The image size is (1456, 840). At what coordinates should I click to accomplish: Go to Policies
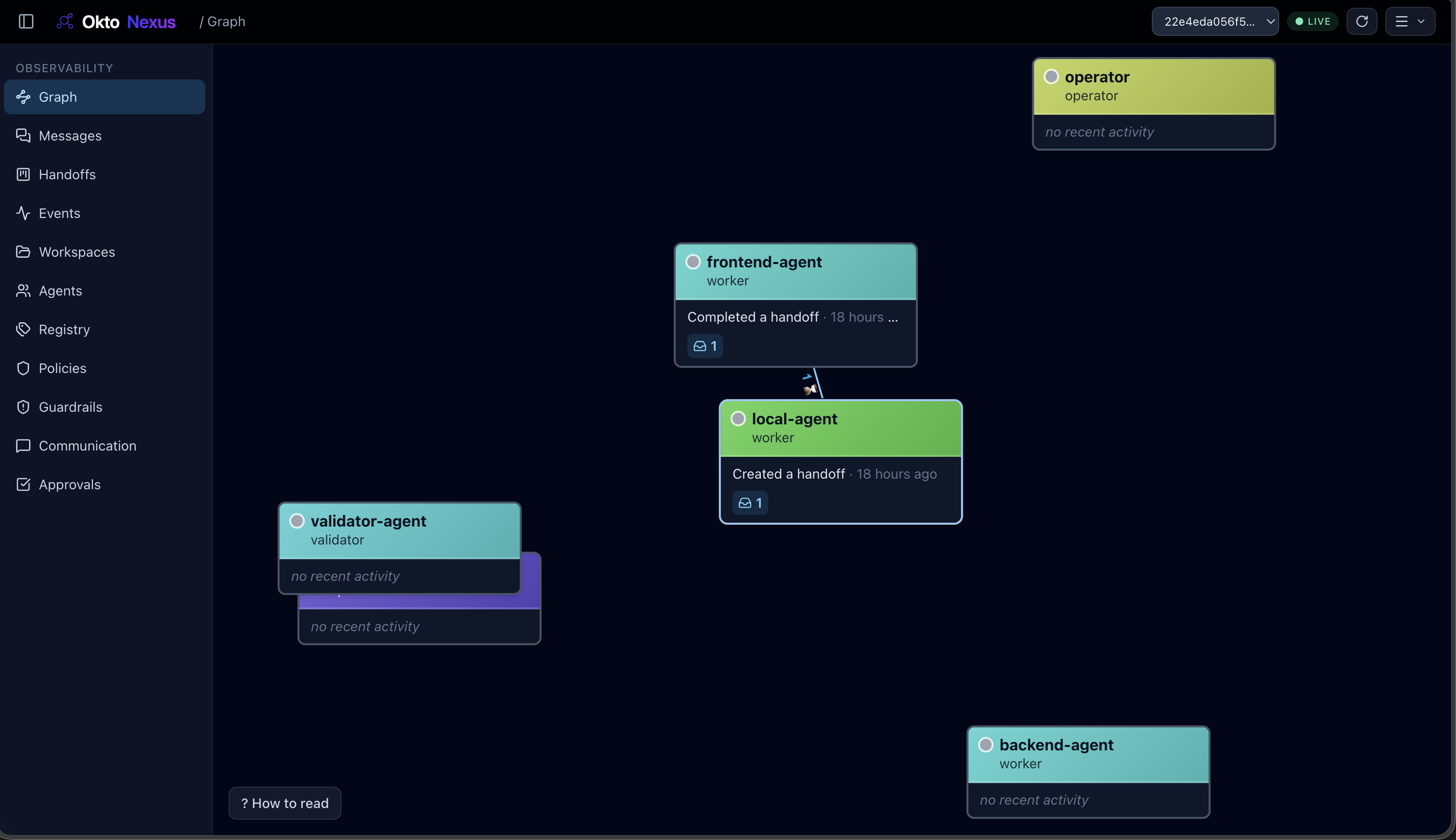tap(105, 368)
